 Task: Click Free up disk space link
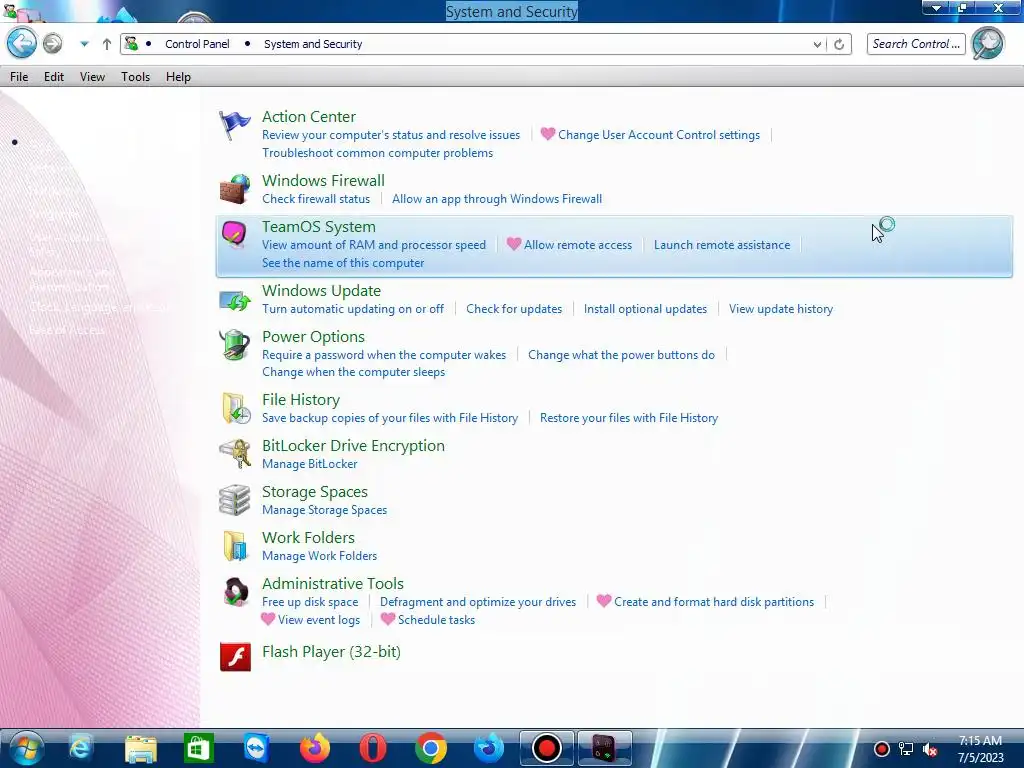coord(310,602)
